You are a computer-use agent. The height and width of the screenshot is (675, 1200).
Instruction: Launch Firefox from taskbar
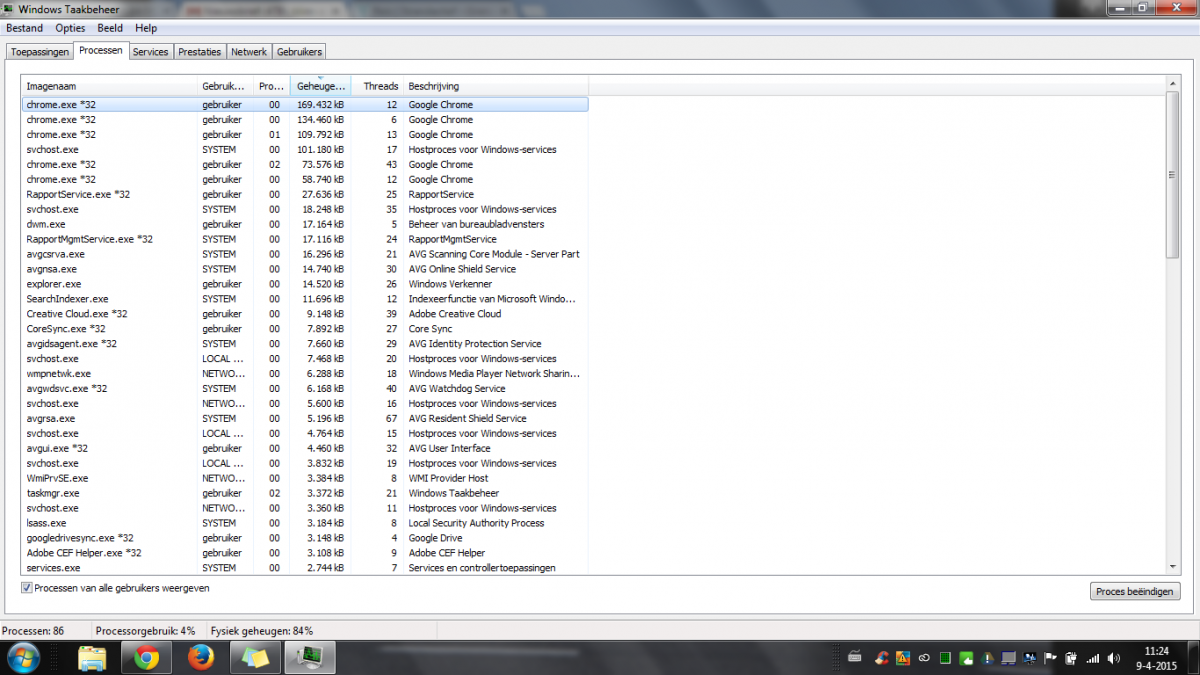[201, 658]
